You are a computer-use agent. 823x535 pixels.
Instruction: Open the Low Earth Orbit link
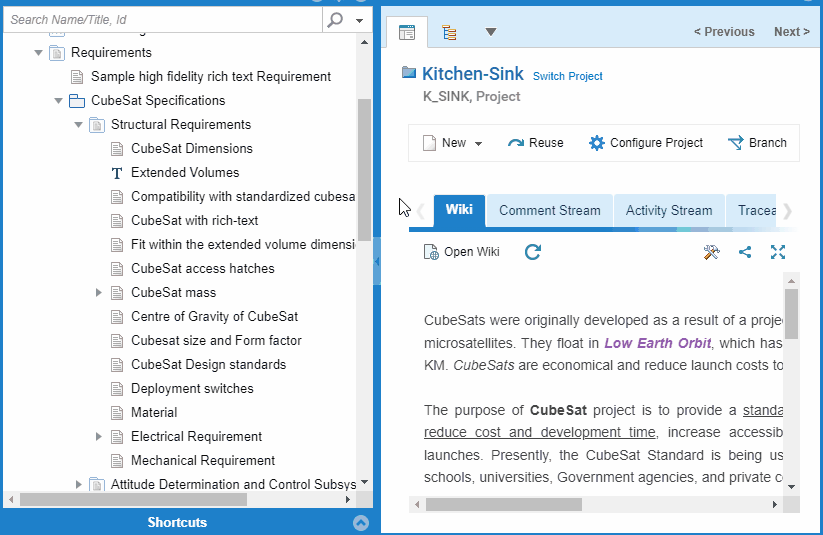click(x=658, y=343)
